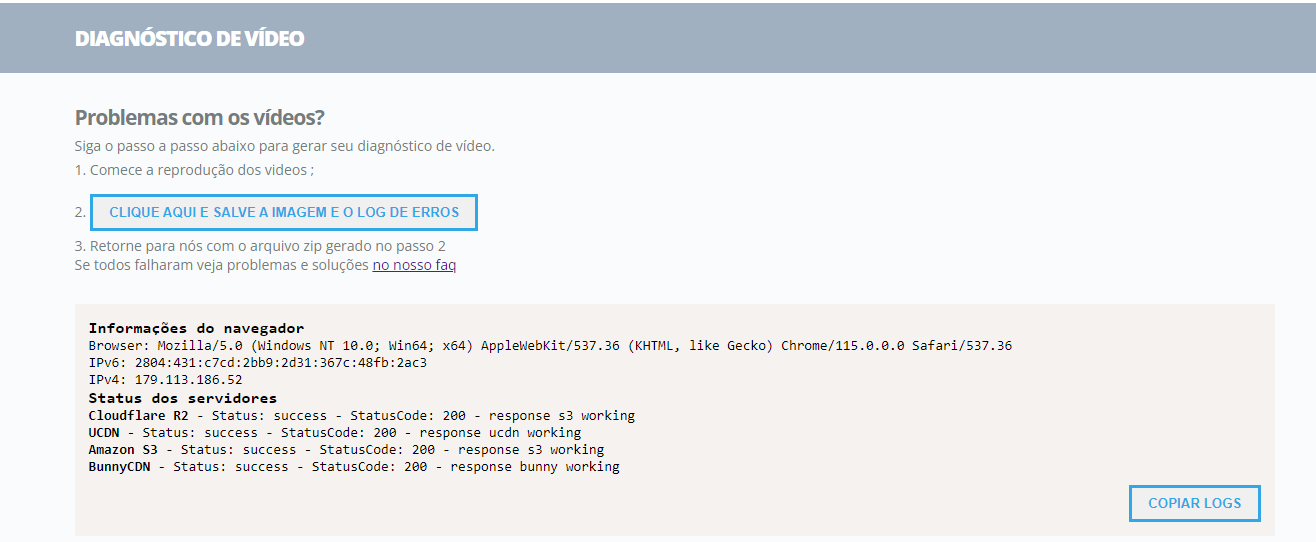Screen dimensions: 1316x542
Task: Click the step number 2 label
Action: point(80,213)
